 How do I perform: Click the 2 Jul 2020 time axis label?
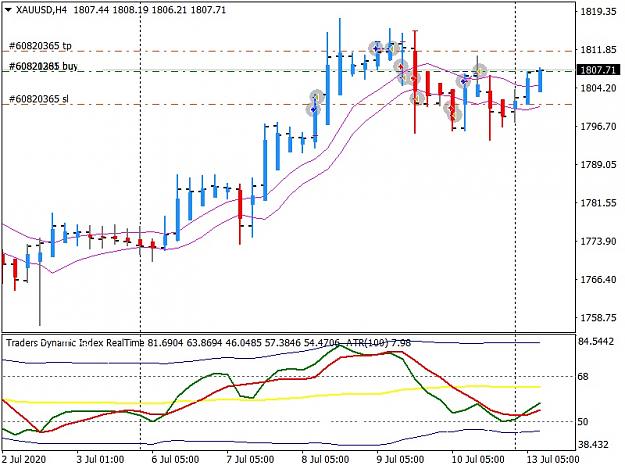(x=24, y=459)
